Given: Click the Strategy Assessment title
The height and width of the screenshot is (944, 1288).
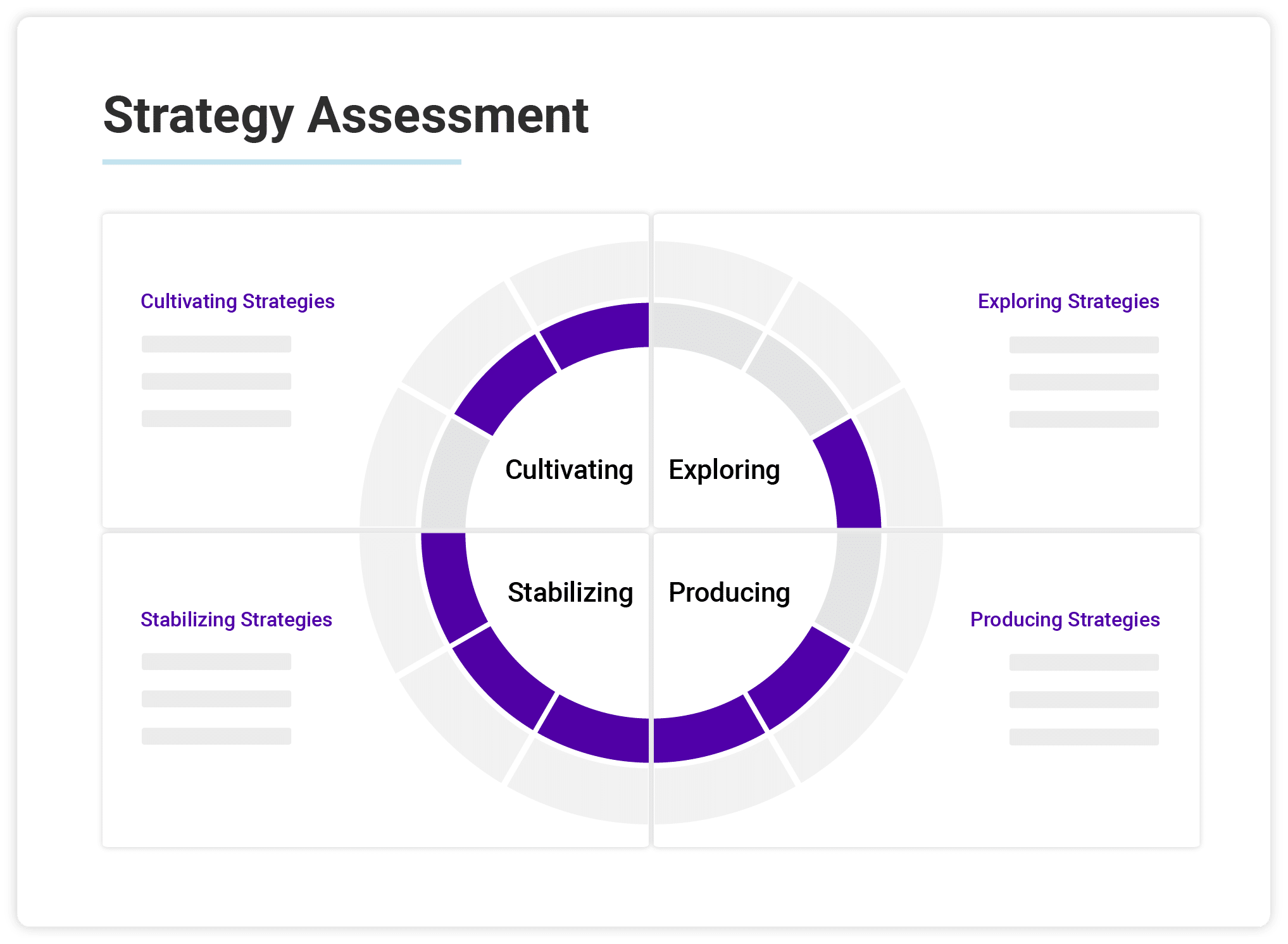Looking at the screenshot, I should 346,116.
